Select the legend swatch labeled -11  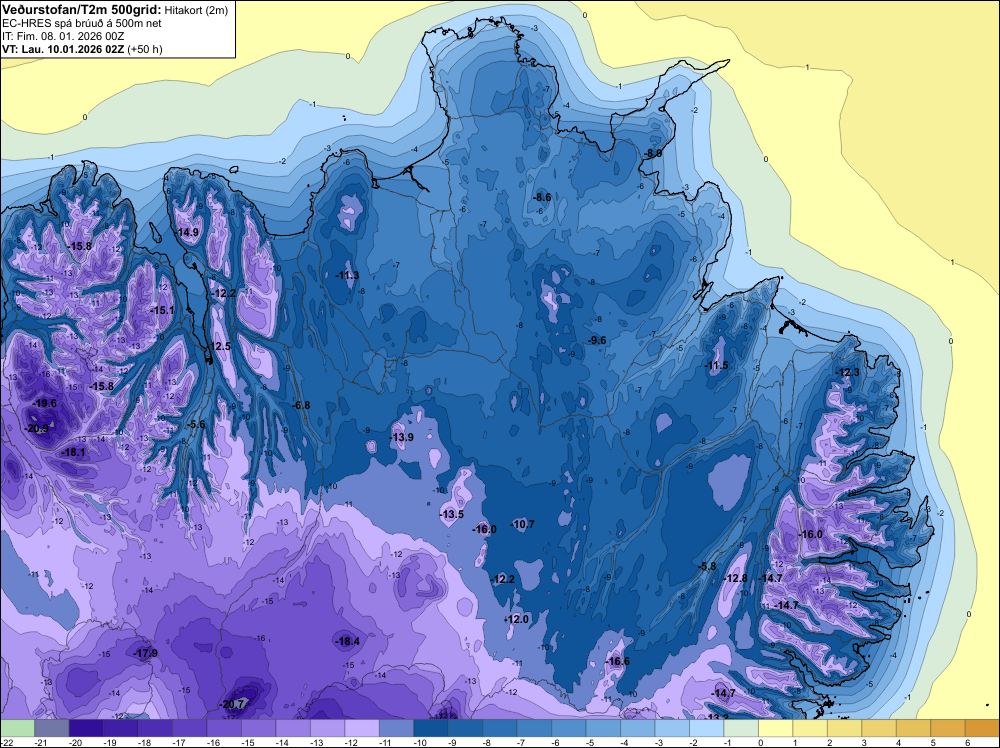tap(396, 728)
